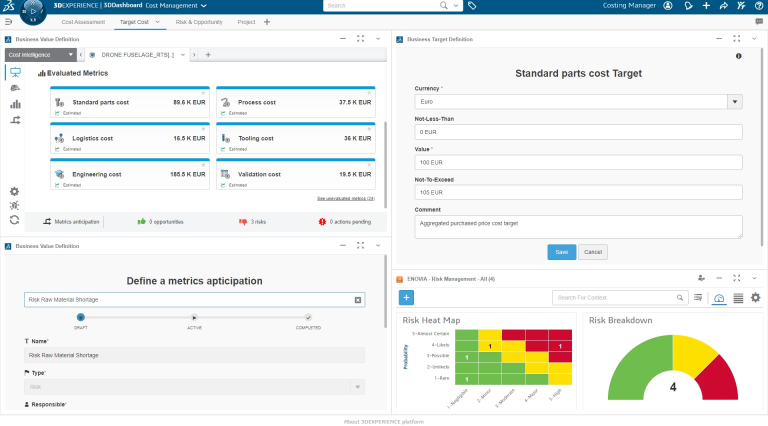Click the tag icon next to search bar
768x426 pixels.
pos(472,6)
